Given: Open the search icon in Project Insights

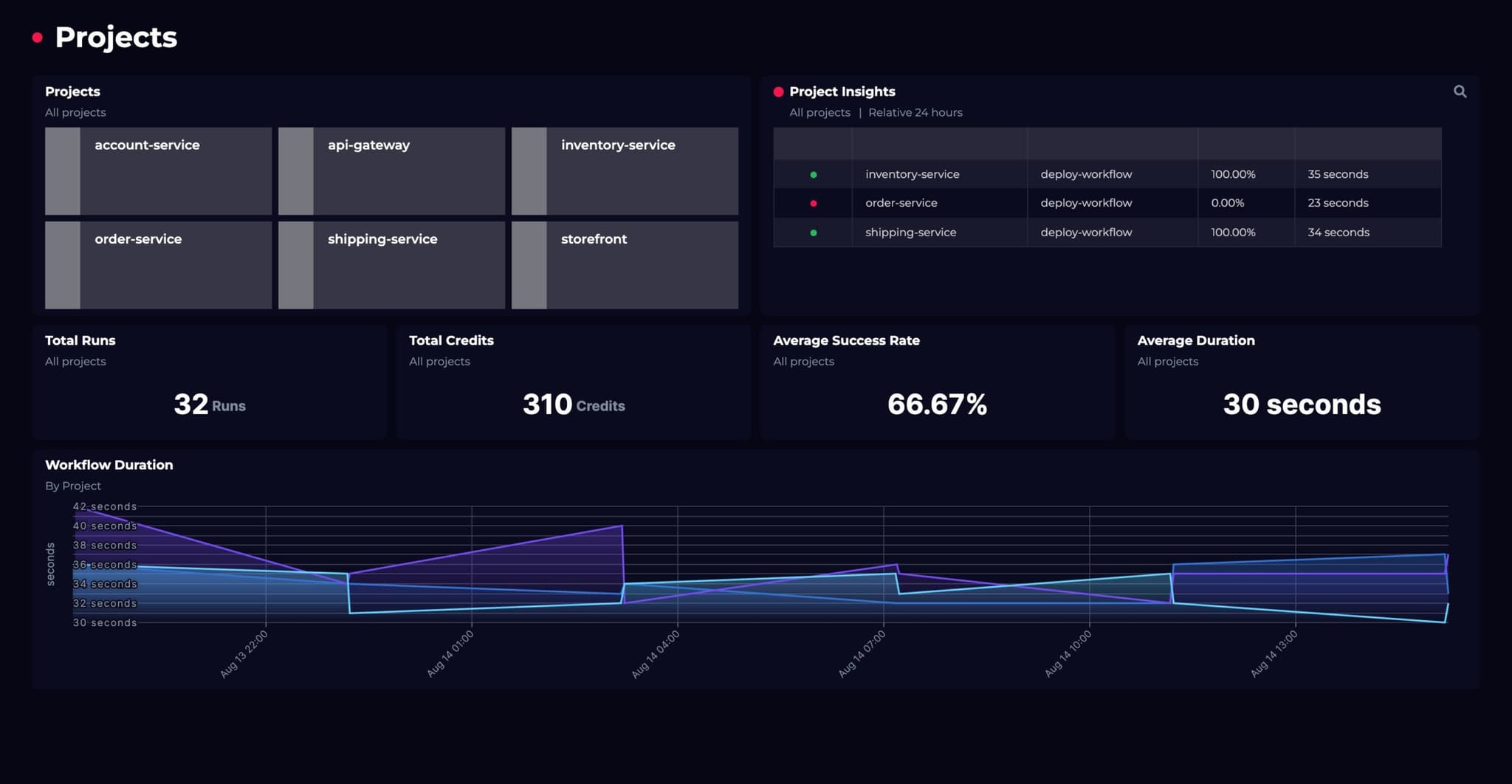Looking at the screenshot, I should click(x=1461, y=92).
